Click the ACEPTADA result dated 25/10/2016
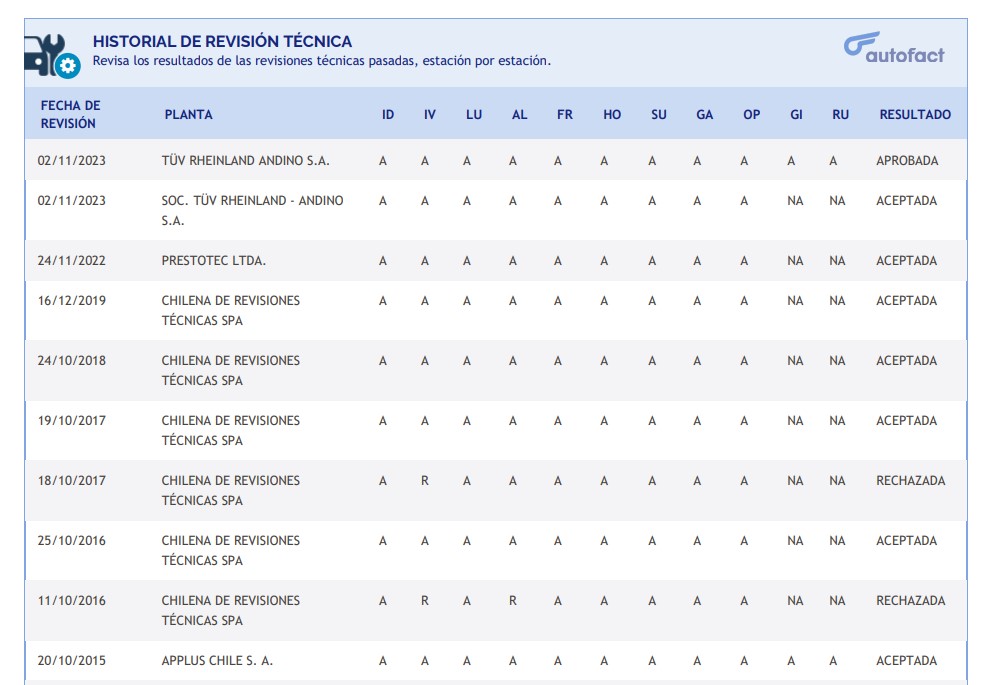The width and height of the screenshot is (988, 685). tap(906, 541)
